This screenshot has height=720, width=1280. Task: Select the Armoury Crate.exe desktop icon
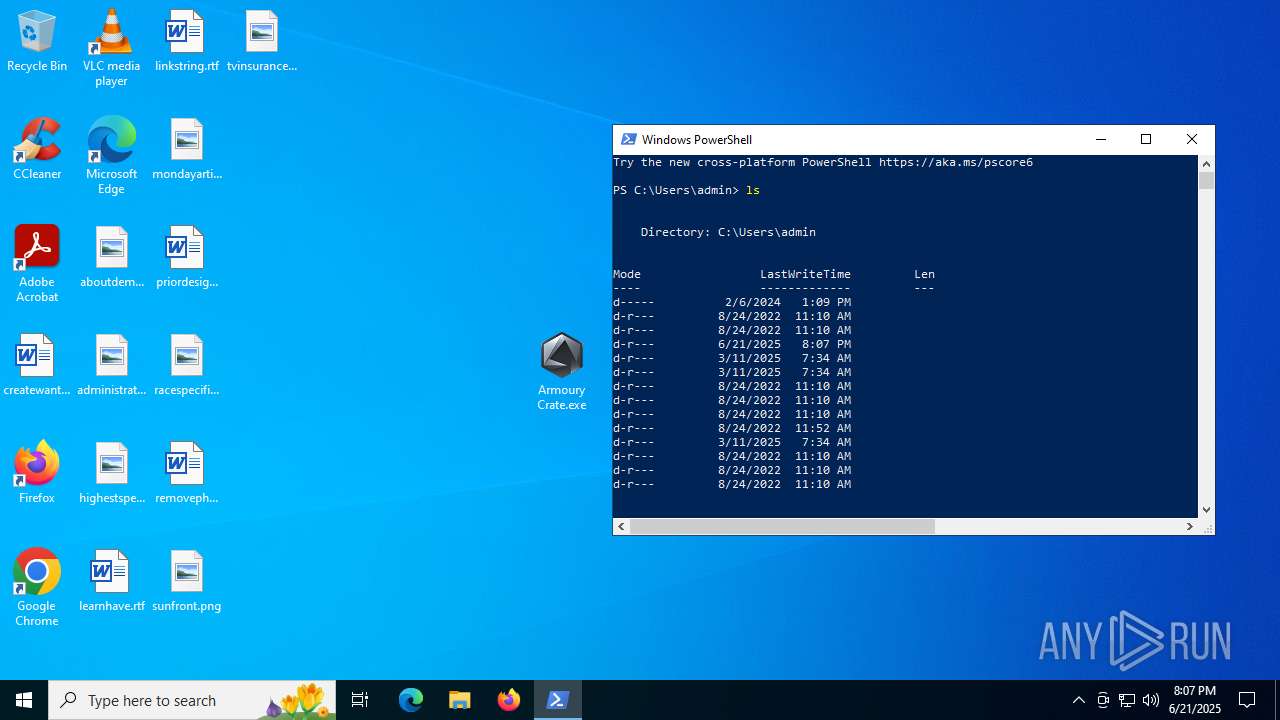pyautogui.click(x=562, y=372)
